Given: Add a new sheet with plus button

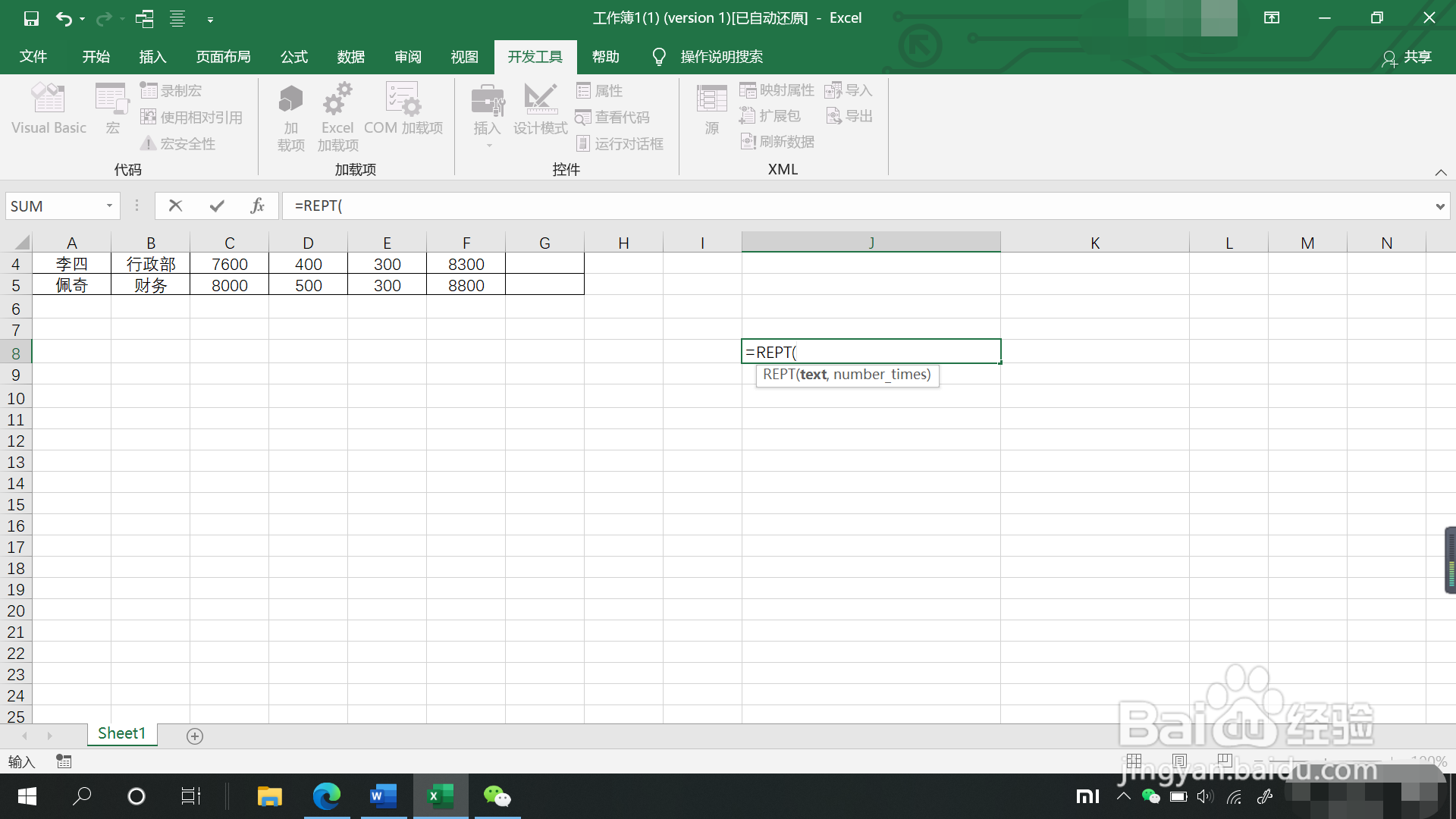Looking at the screenshot, I should (x=195, y=736).
